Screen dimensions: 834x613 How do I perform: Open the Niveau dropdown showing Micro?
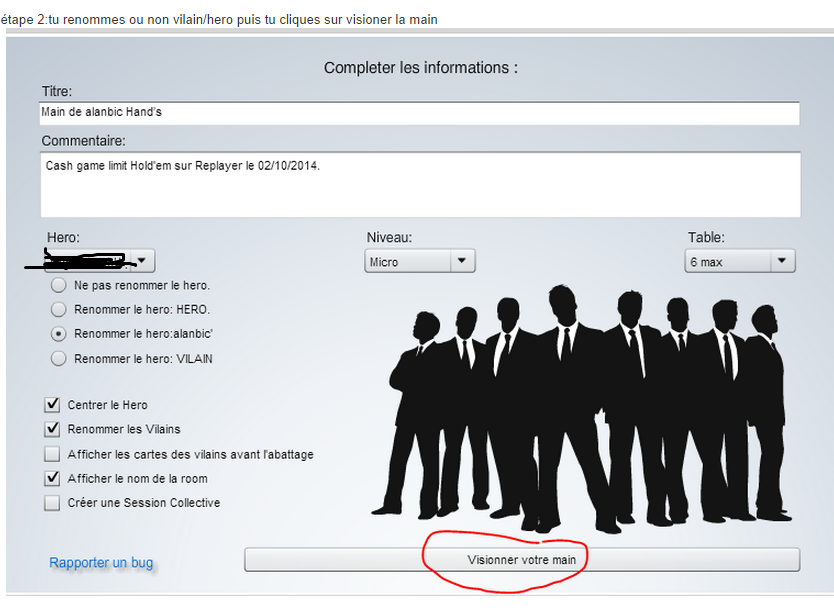click(x=420, y=261)
